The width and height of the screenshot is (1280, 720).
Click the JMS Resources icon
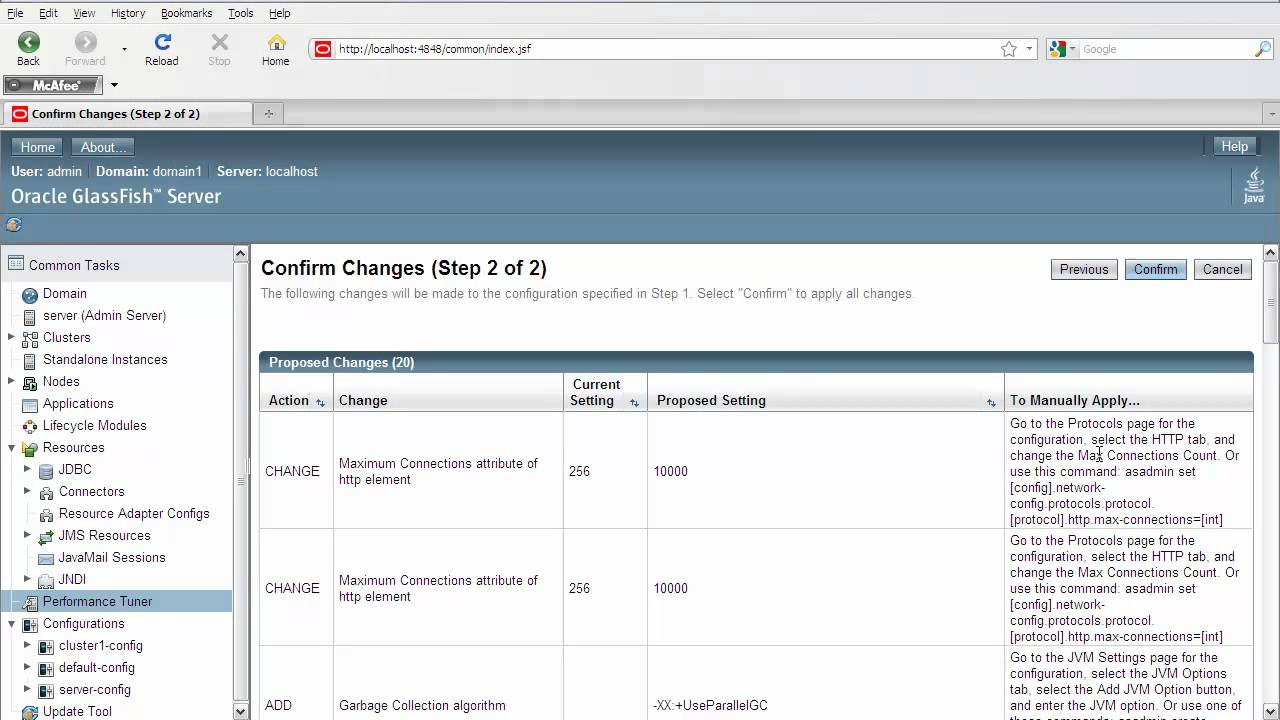point(46,536)
